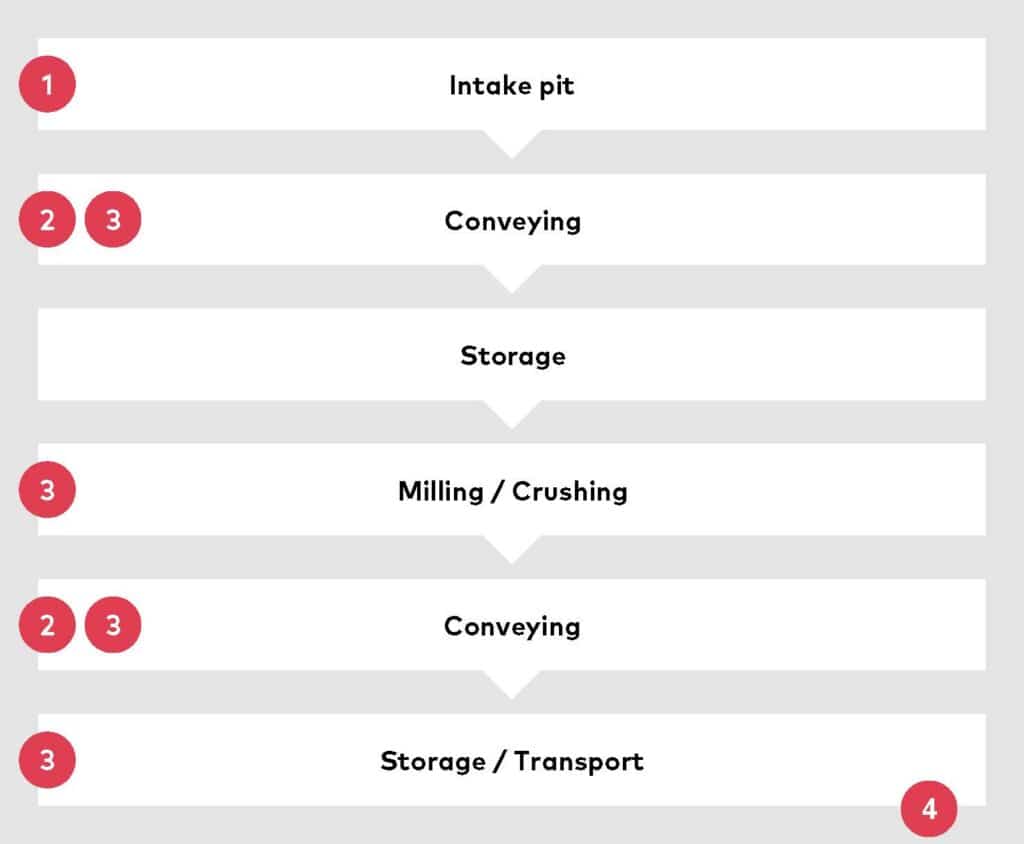Screen dimensions: 1024x844
Task: Click the arrow below Milling / Crushing
Action: click(x=512, y=549)
